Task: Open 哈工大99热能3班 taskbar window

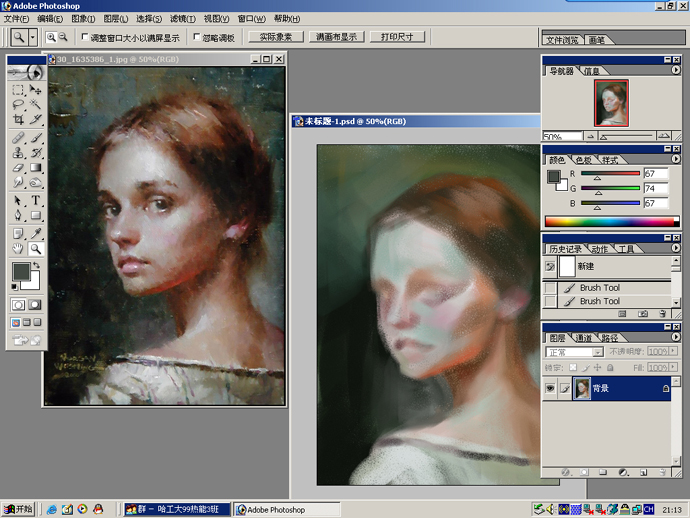Action: (x=177, y=509)
